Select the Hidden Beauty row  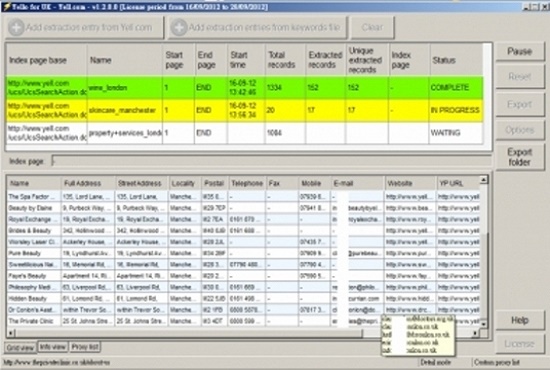point(243,298)
